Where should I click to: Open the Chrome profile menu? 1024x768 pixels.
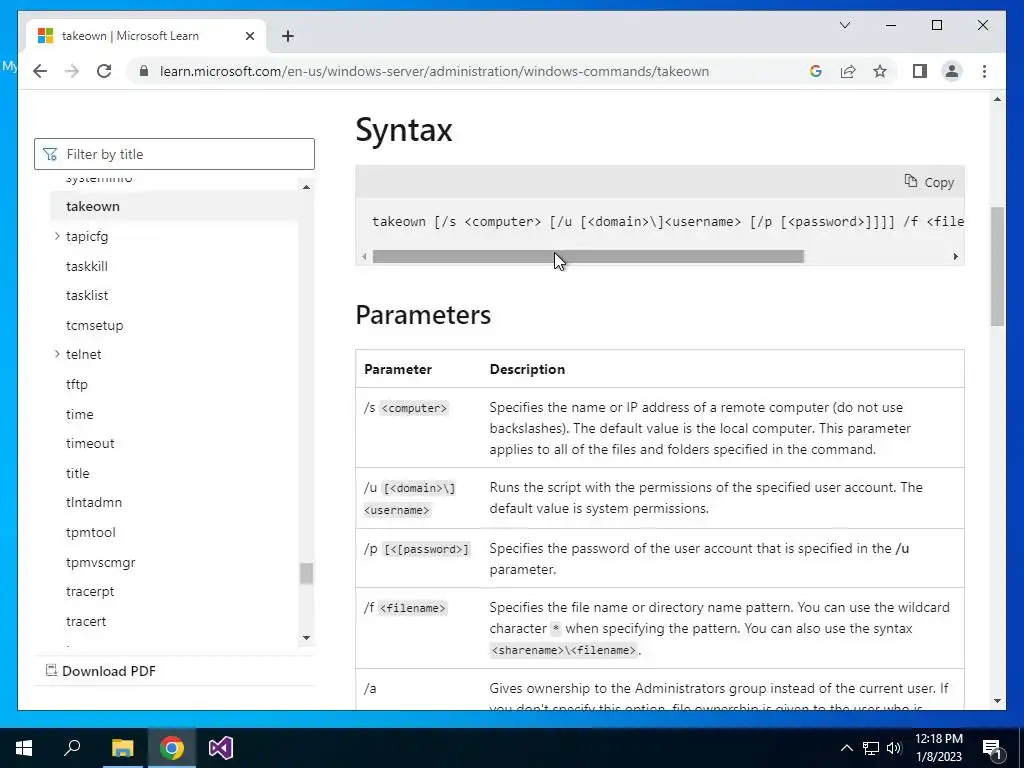pyautogui.click(x=952, y=71)
